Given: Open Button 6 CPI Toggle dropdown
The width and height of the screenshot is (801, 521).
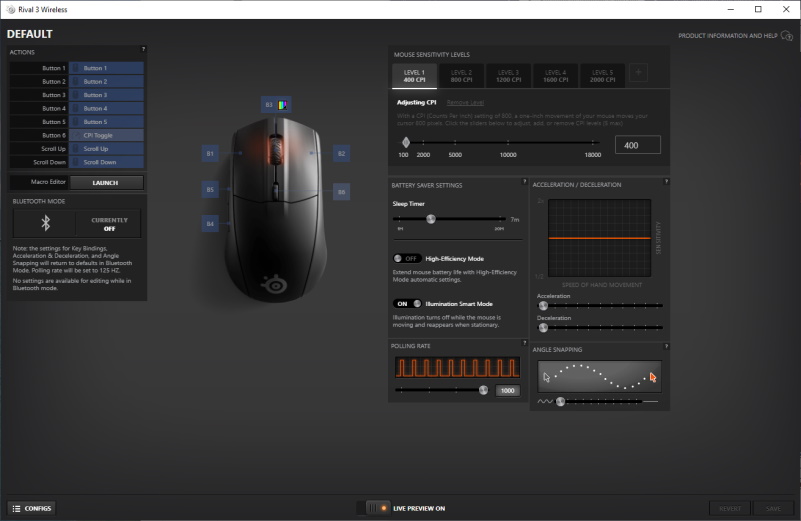Looking at the screenshot, I should (106, 135).
